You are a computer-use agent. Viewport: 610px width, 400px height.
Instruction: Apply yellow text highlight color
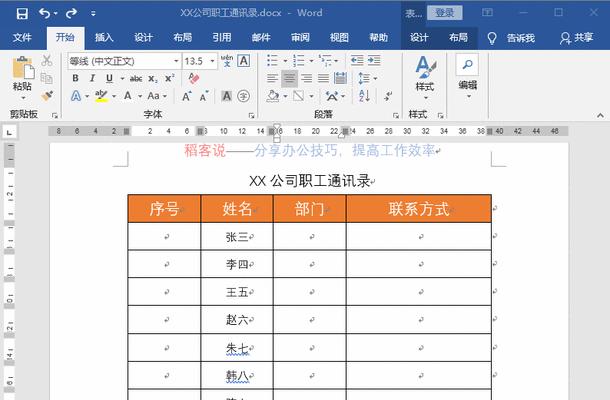coord(102,96)
